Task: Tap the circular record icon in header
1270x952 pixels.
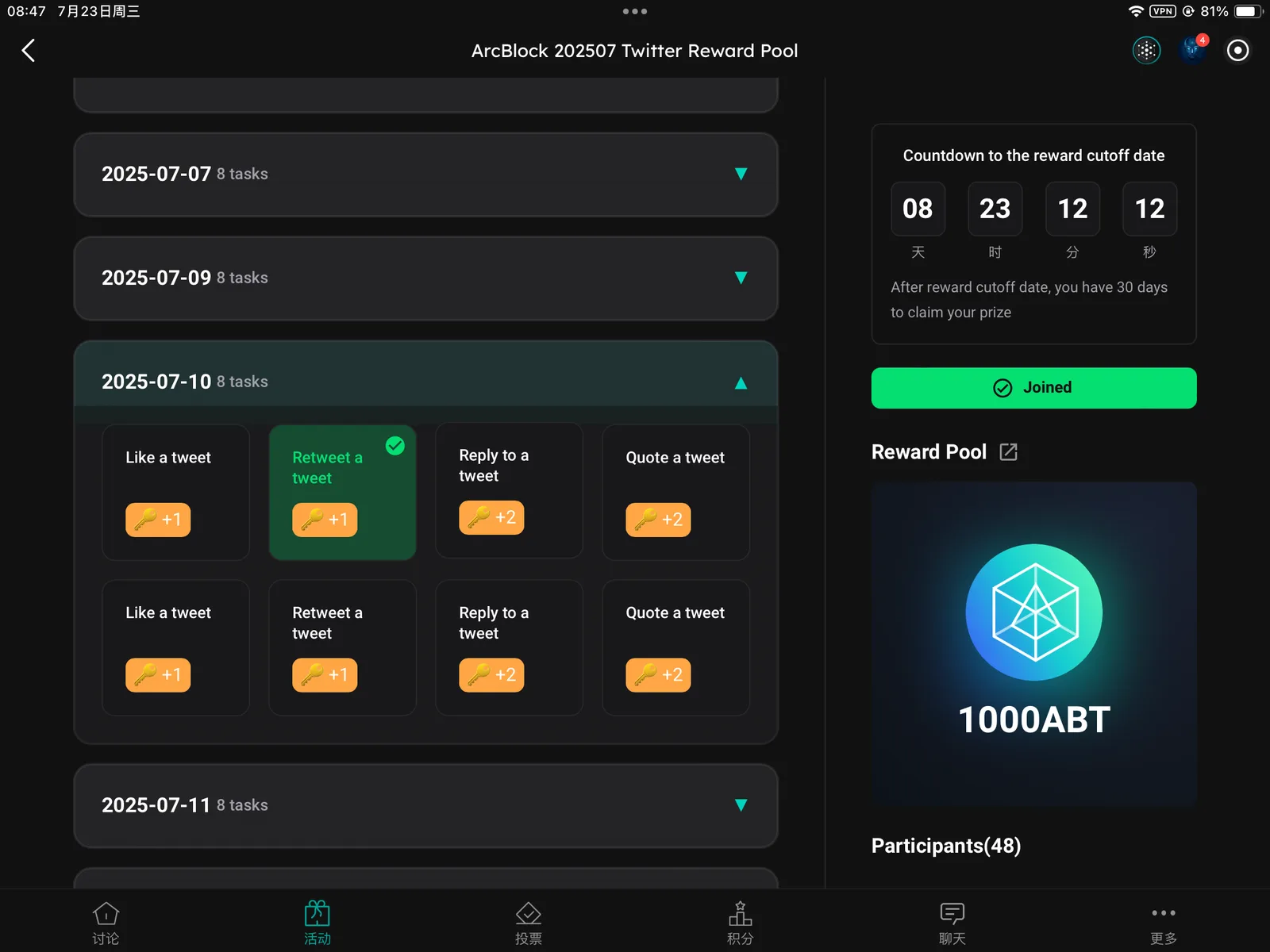Action: click(1237, 51)
